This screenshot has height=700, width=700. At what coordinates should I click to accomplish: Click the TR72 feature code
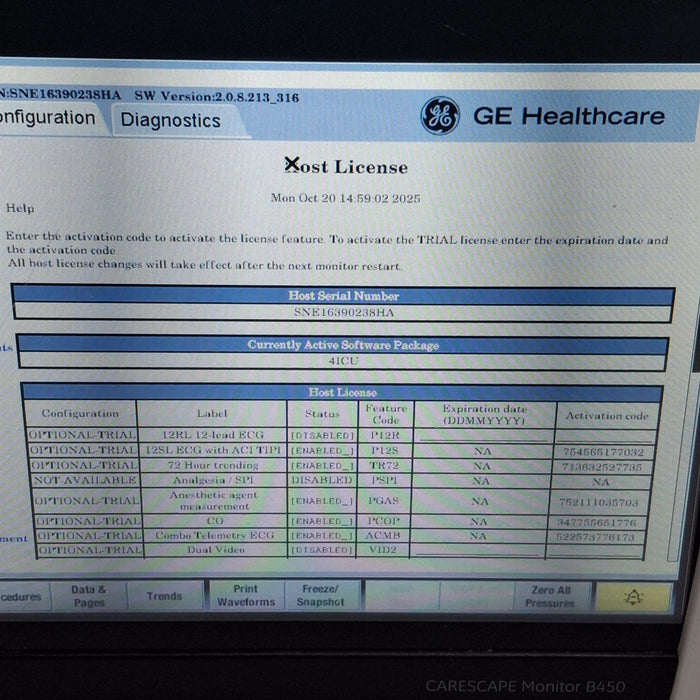point(384,466)
